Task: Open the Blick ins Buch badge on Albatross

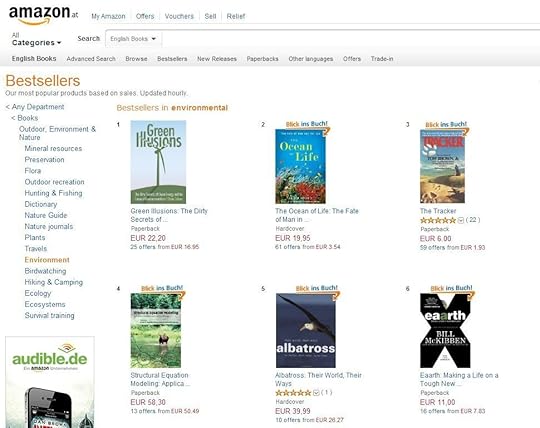Action: [x=317, y=288]
